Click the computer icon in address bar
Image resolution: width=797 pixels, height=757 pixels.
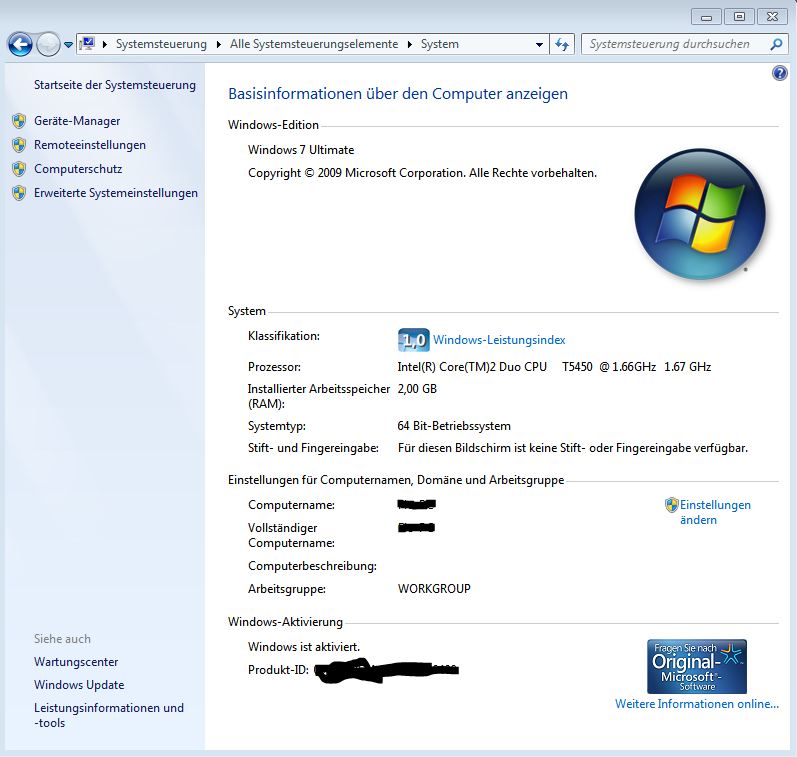88,44
